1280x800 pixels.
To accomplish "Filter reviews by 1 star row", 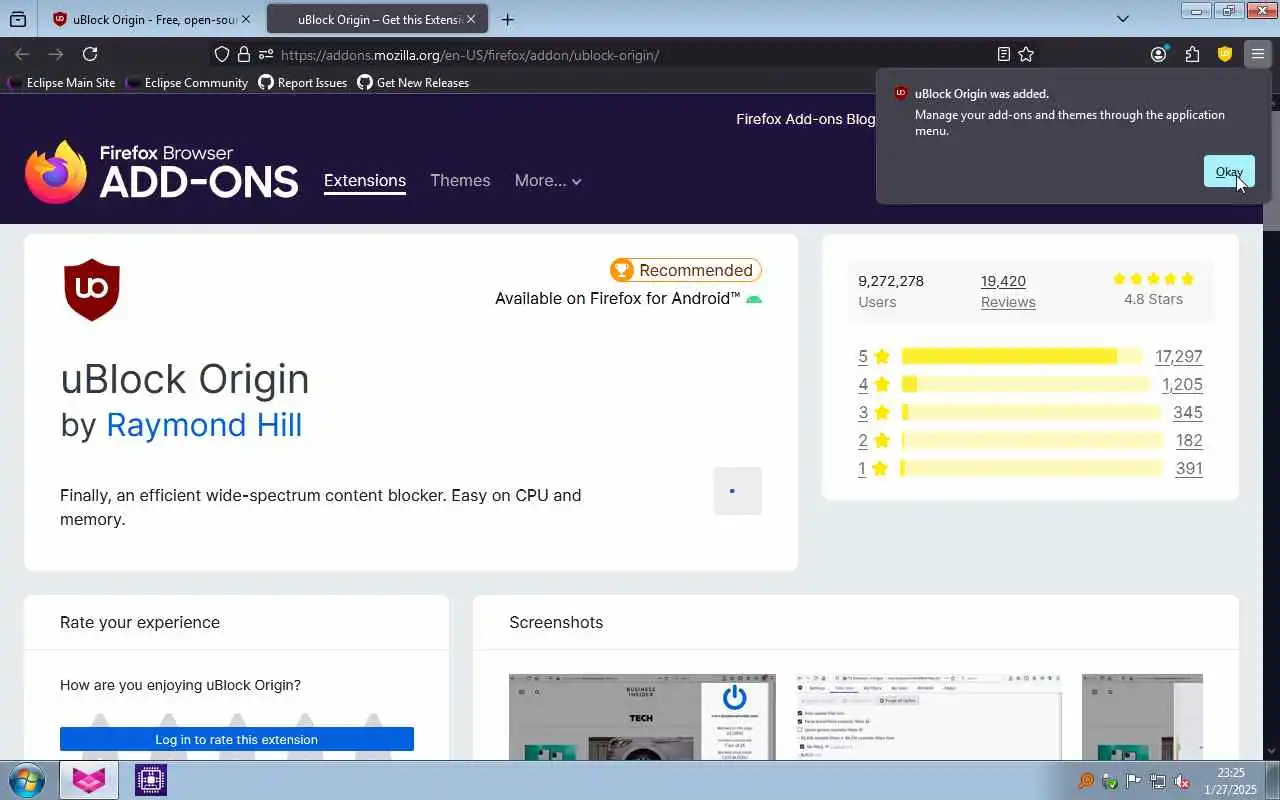I will [x=1030, y=468].
